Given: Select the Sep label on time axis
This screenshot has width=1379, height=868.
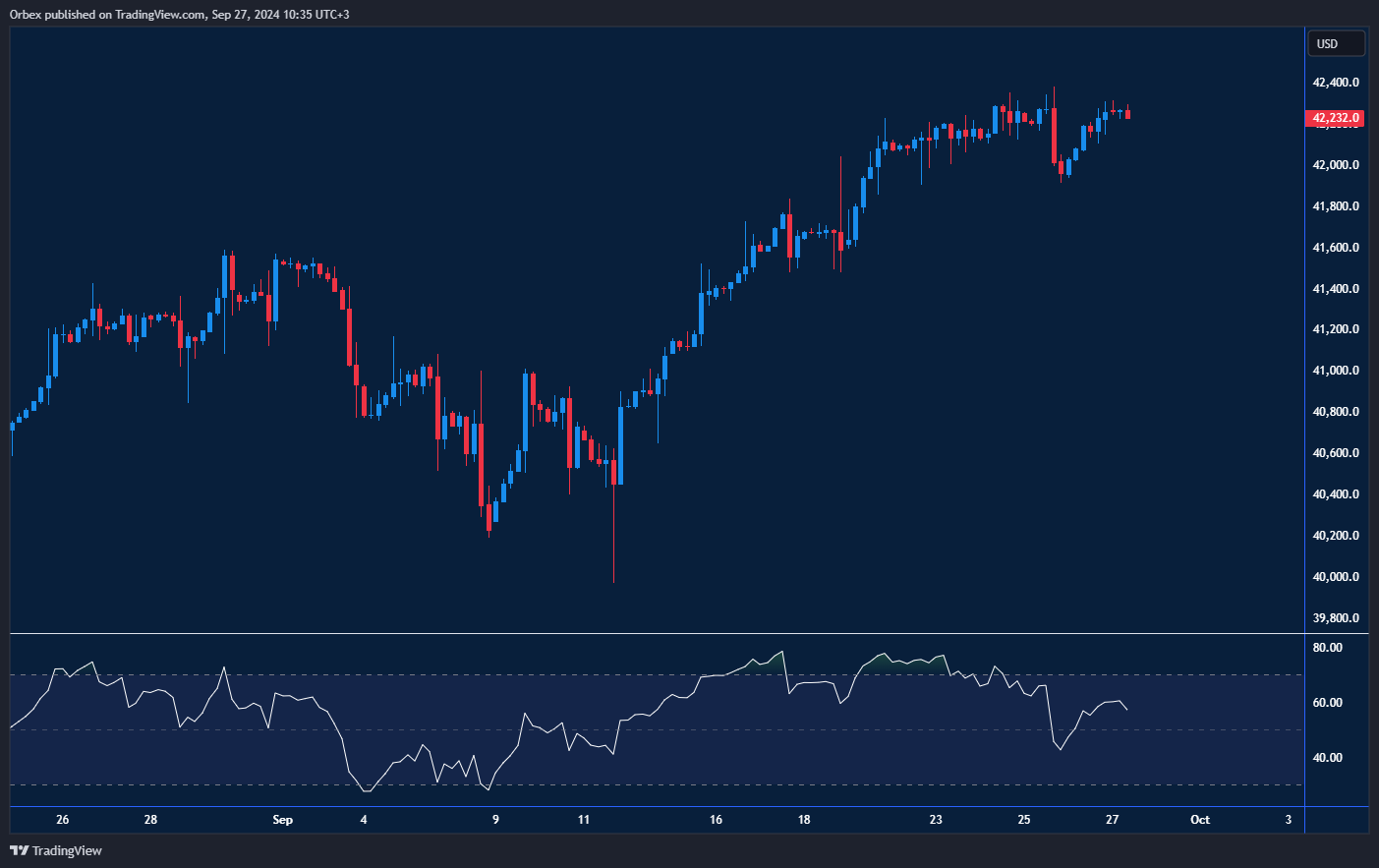Looking at the screenshot, I should [282, 820].
